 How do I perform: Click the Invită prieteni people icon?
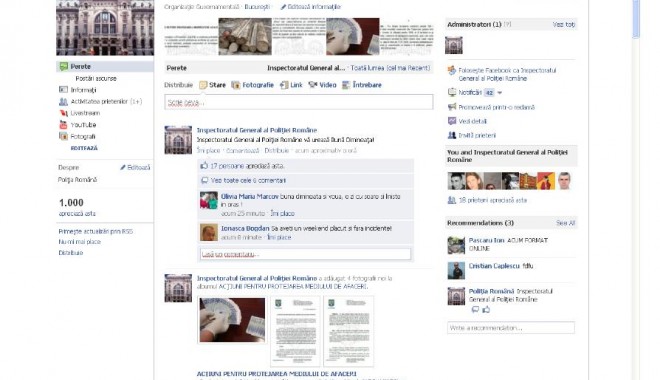tap(452, 135)
